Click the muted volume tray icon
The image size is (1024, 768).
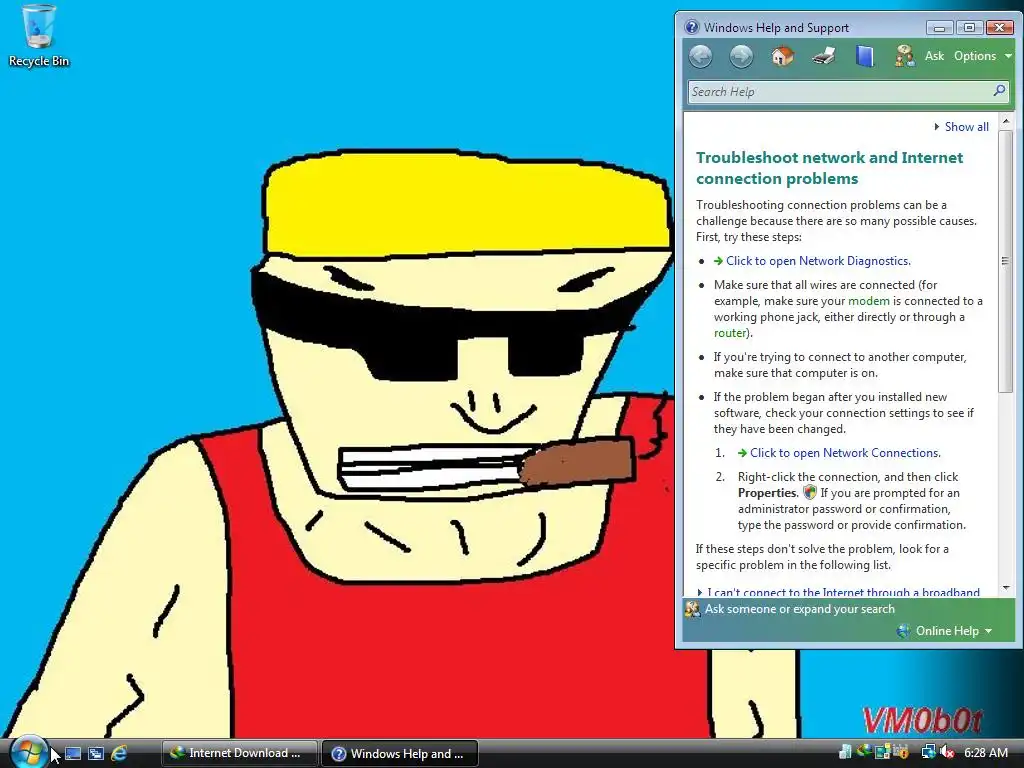click(947, 753)
